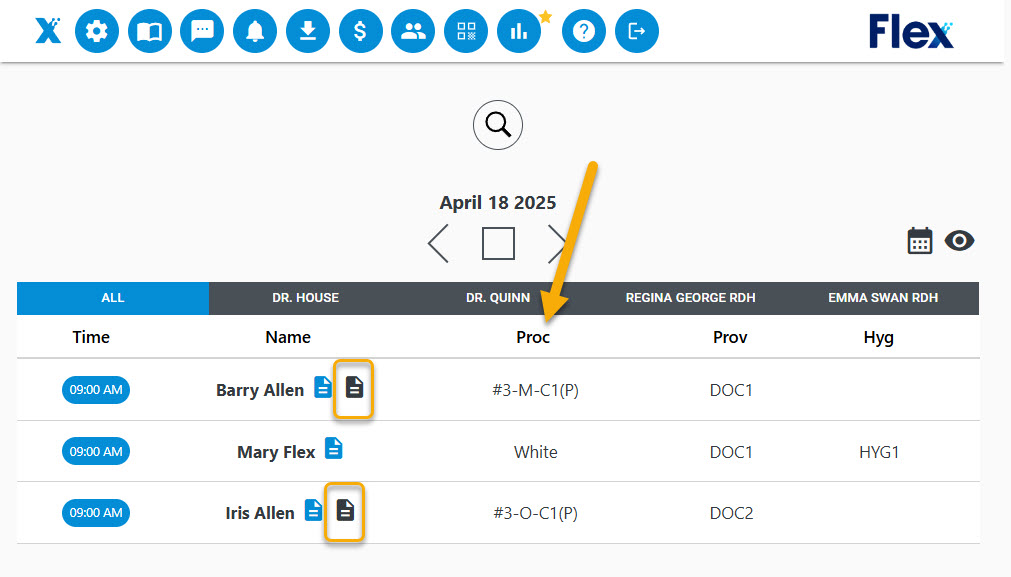1011x577 pixels.
Task: Open the notifications bell icon
Action: (255, 31)
